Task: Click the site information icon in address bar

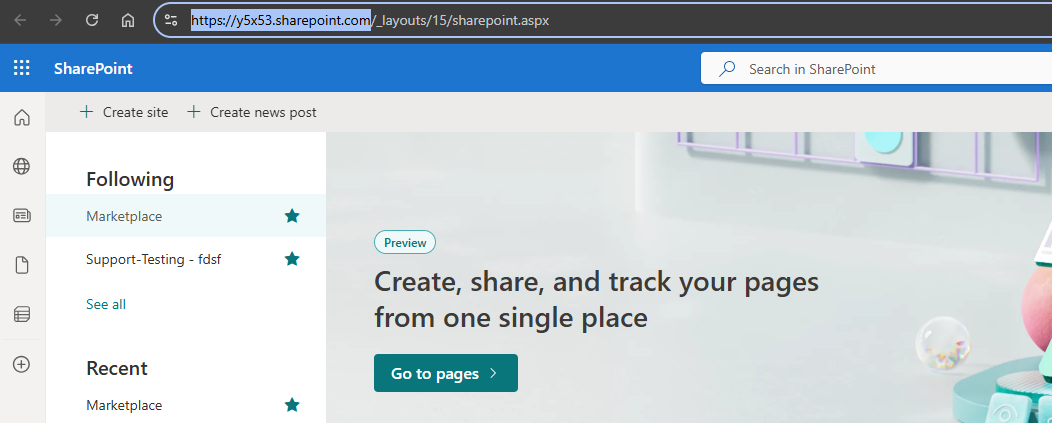Action: point(172,20)
